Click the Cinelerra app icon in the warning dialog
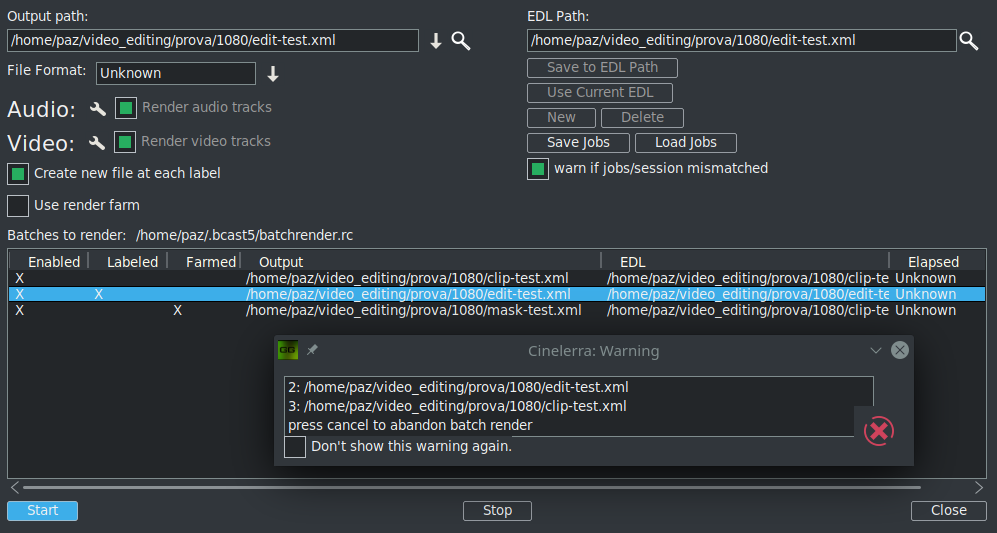This screenshot has height=533, width=997. click(x=288, y=350)
